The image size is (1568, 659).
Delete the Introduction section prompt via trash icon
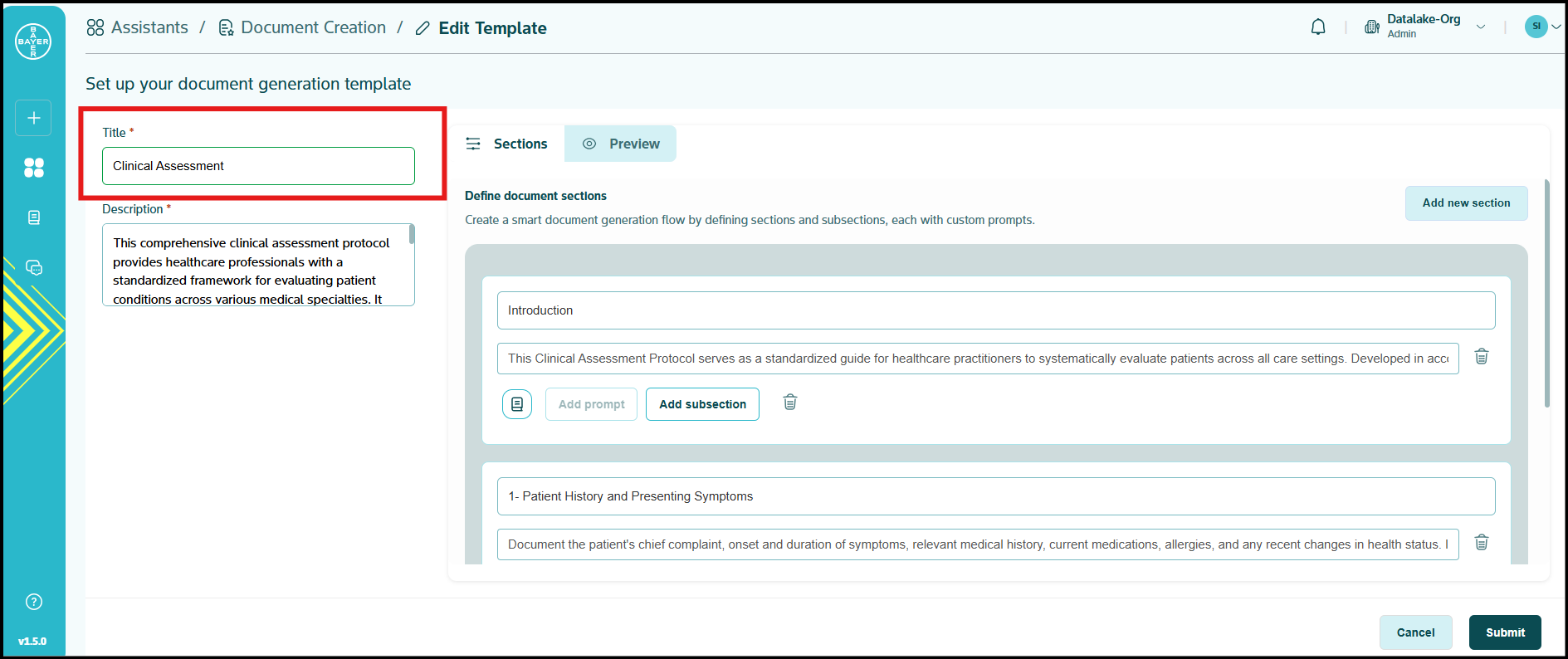tap(1481, 357)
